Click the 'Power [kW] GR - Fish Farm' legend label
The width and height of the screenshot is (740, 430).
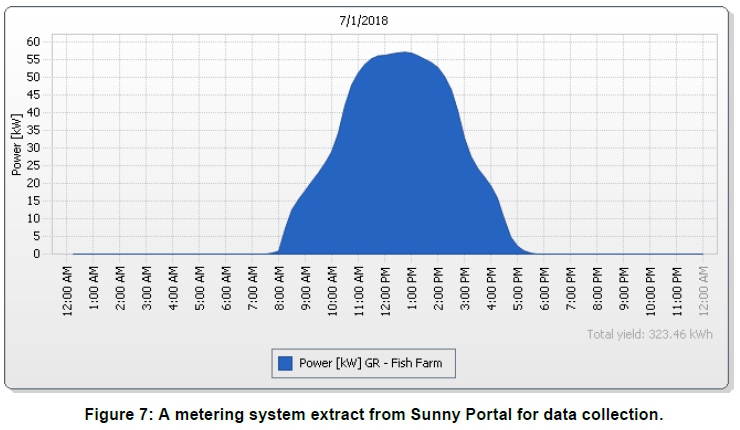372,364
